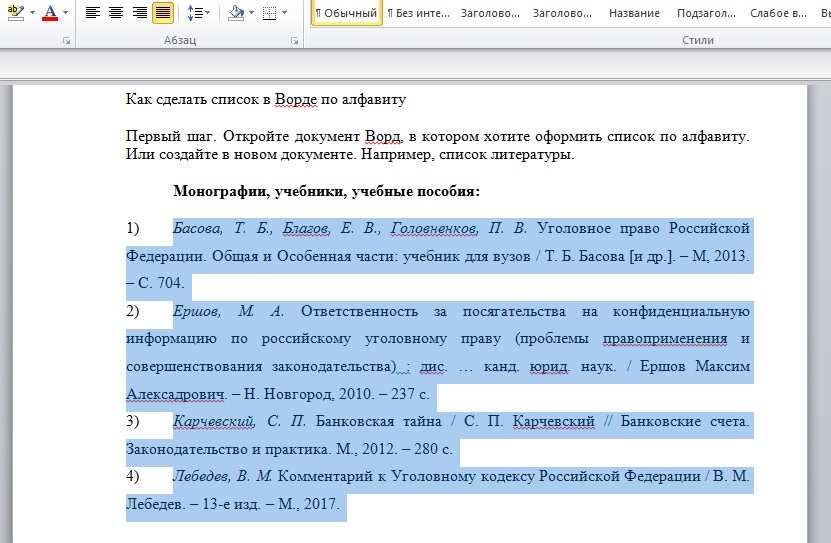
Task: Select the Обычный style
Action: tap(346, 14)
